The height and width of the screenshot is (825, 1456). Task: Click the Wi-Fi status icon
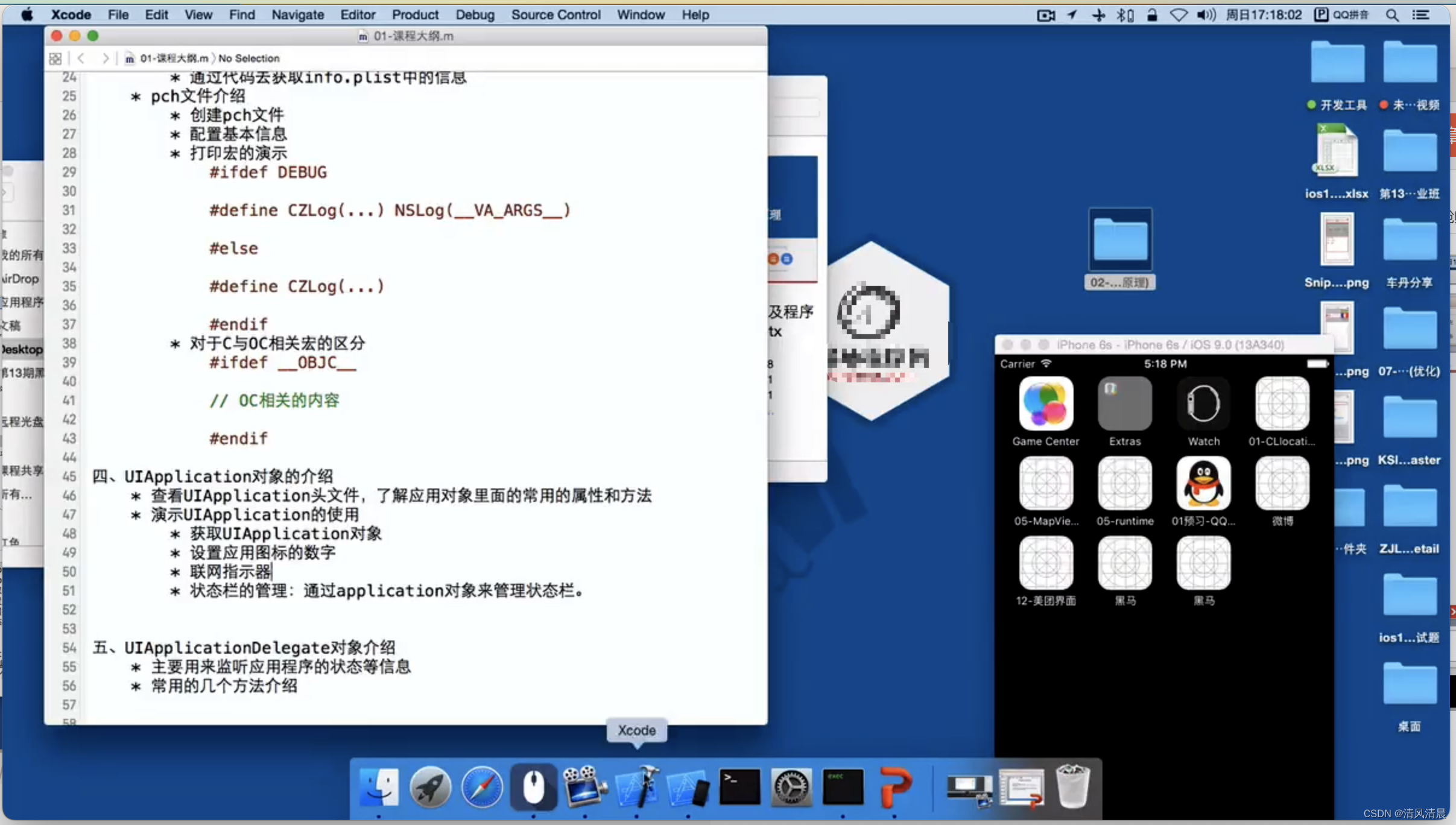coord(1178,14)
